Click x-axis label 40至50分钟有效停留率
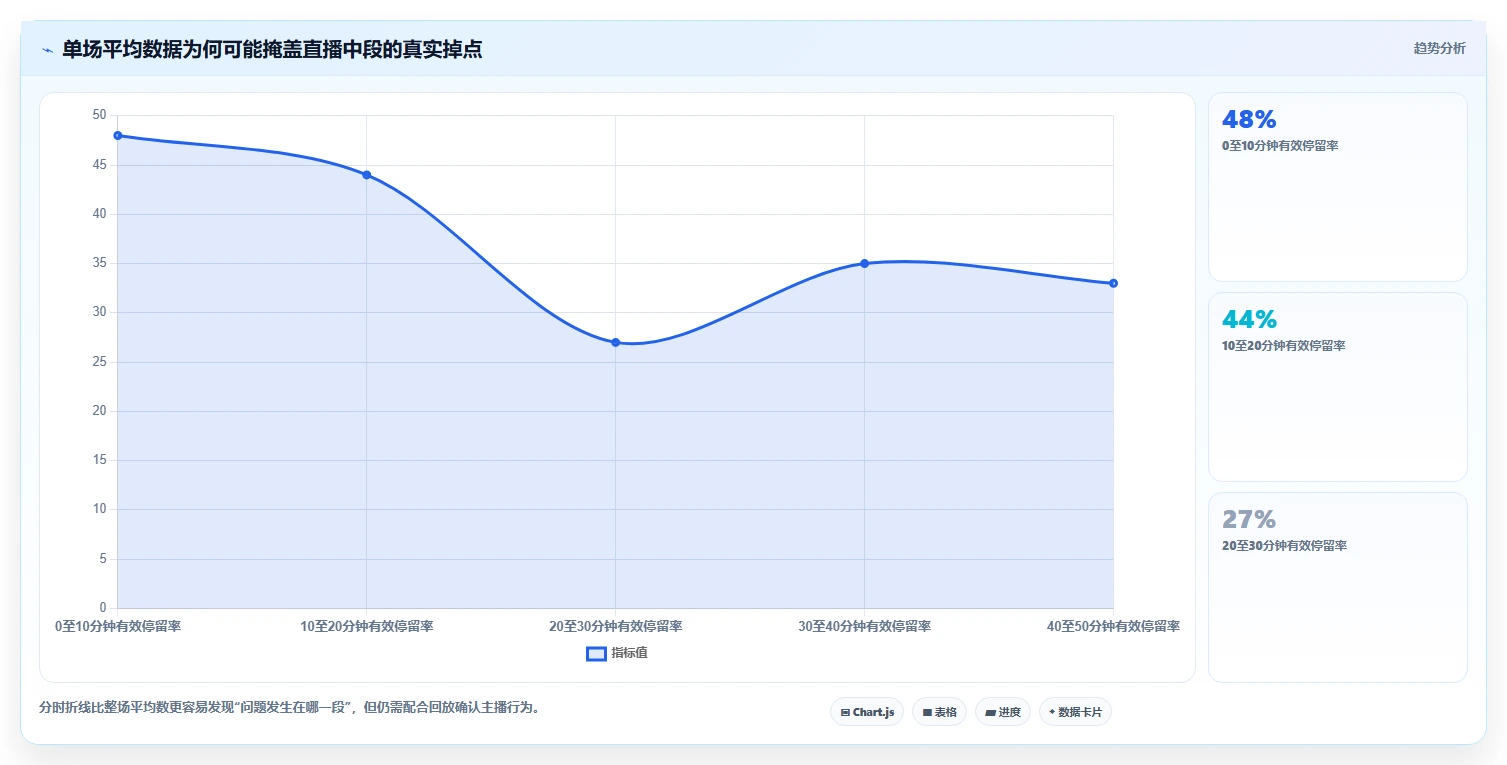This screenshot has width=1507, height=765. [x=1113, y=627]
